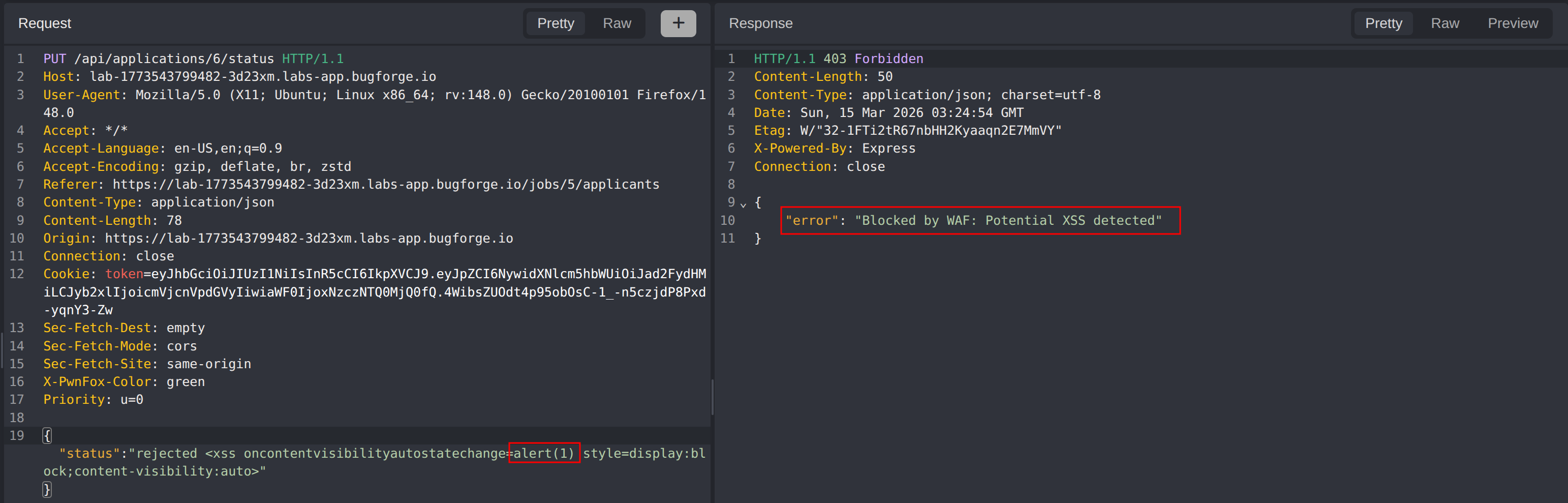Click the plus icon to add a new view
1568x503 pixels.
(x=678, y=23)
